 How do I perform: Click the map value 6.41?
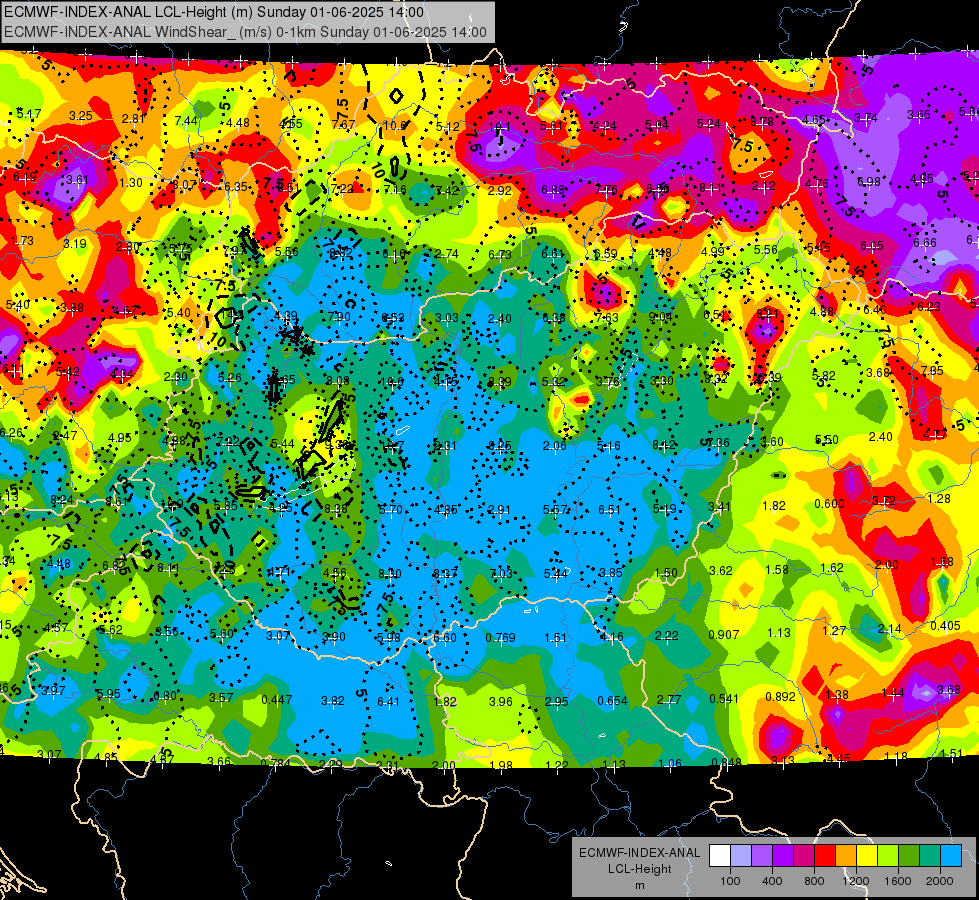pyautogui.click(x=388, y=702)
